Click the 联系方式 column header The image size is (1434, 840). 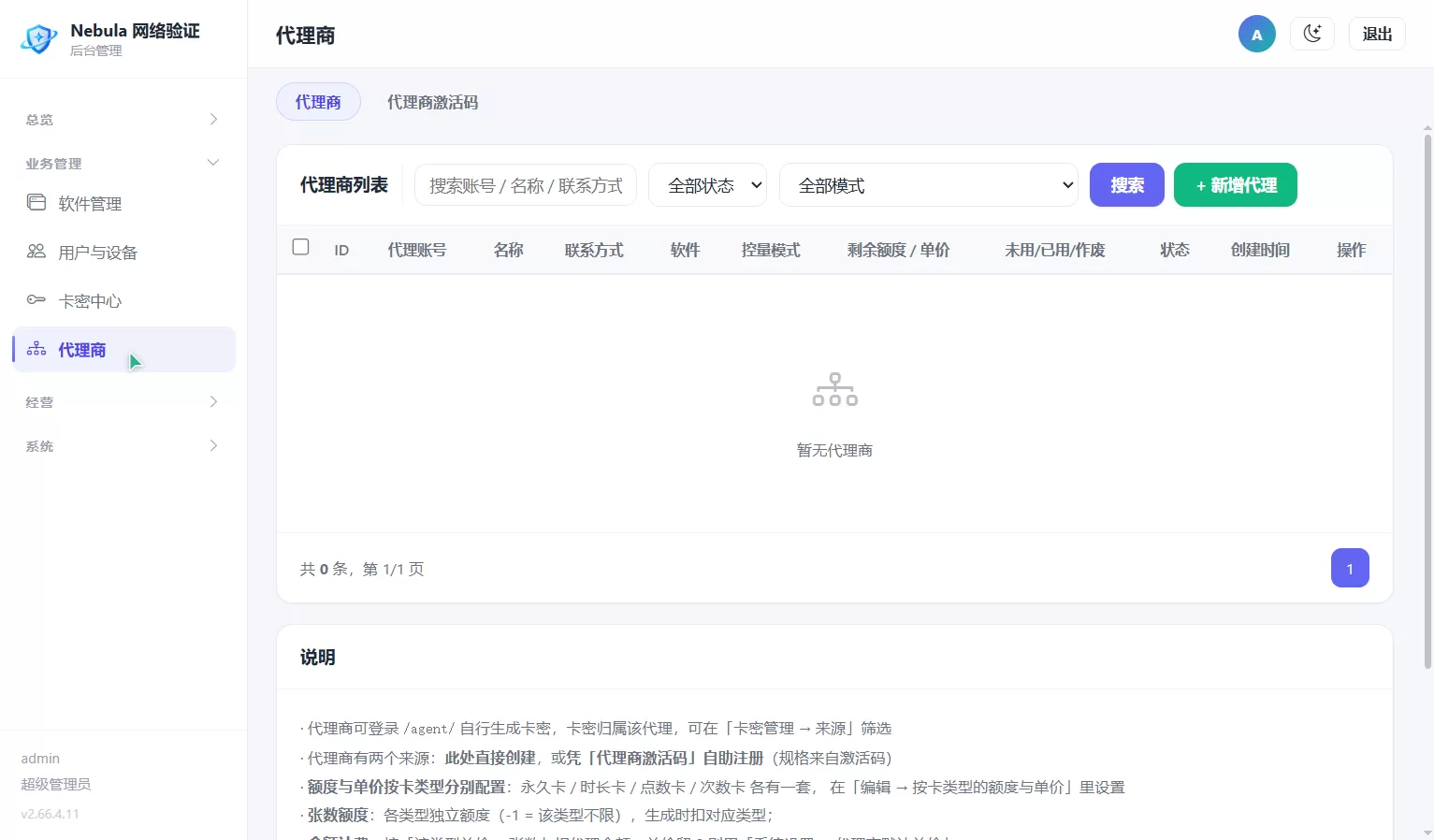[x=594, y=250]
